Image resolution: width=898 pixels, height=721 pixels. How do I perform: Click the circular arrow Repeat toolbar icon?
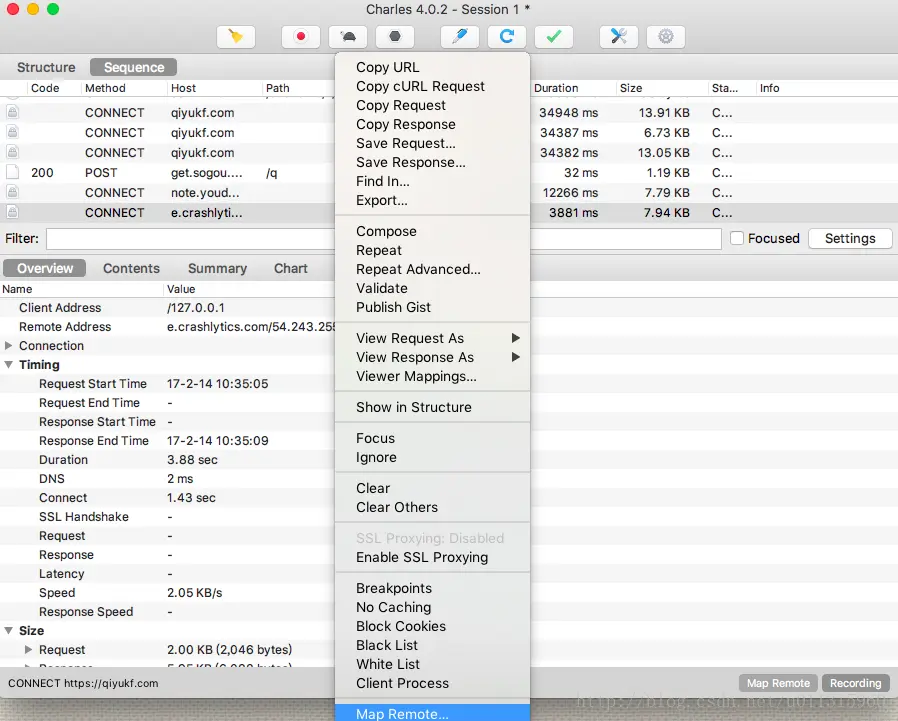click(x=506, y=37)
